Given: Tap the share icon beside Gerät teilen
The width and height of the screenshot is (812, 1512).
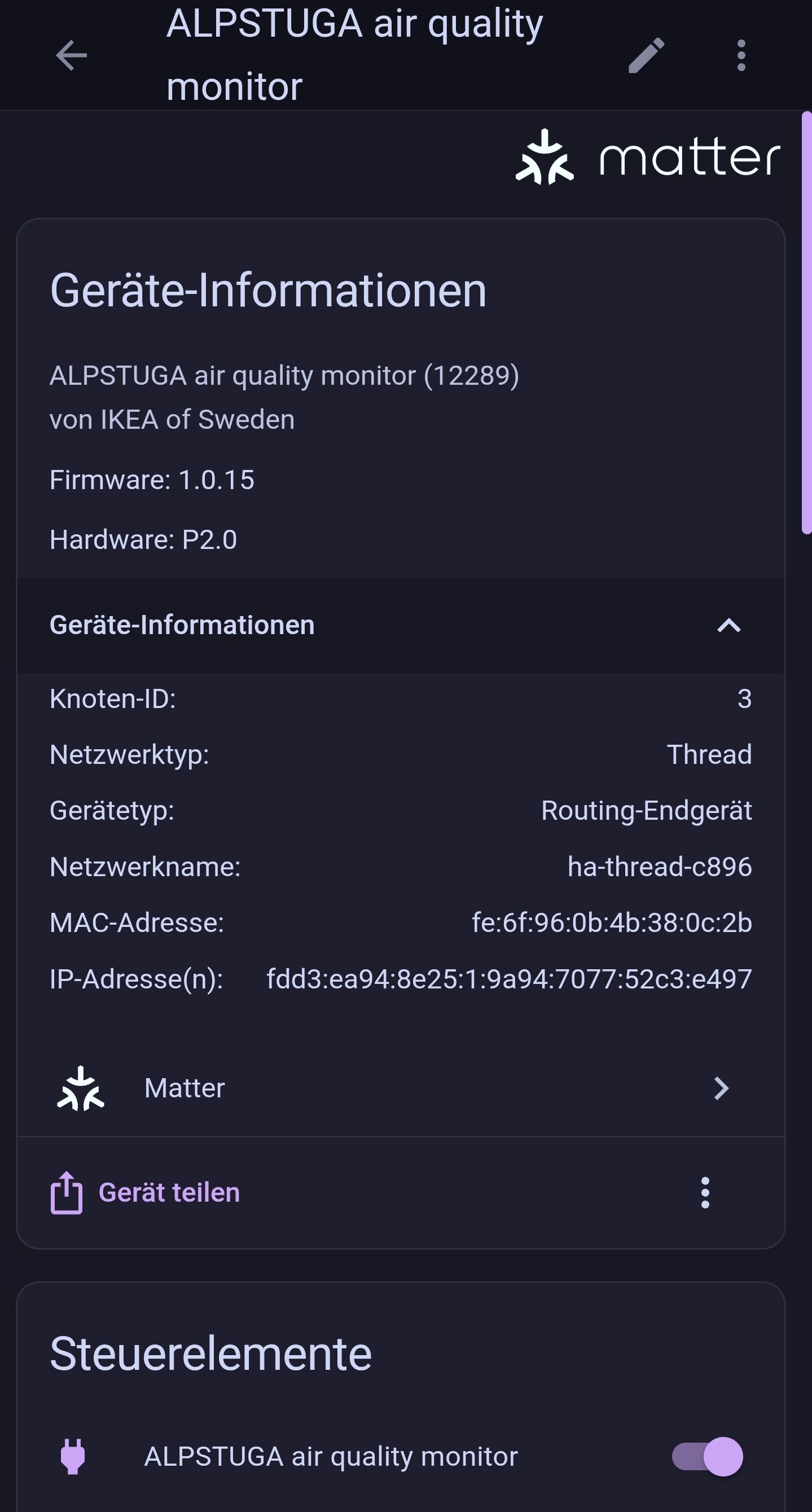Looking at the screenshot, I should coord(67,1193).
